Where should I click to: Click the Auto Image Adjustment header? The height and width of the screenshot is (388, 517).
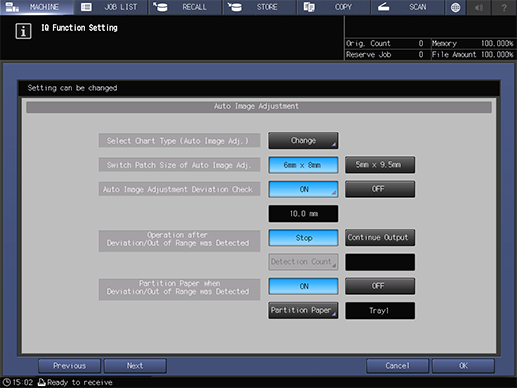[x=259, y=107]
